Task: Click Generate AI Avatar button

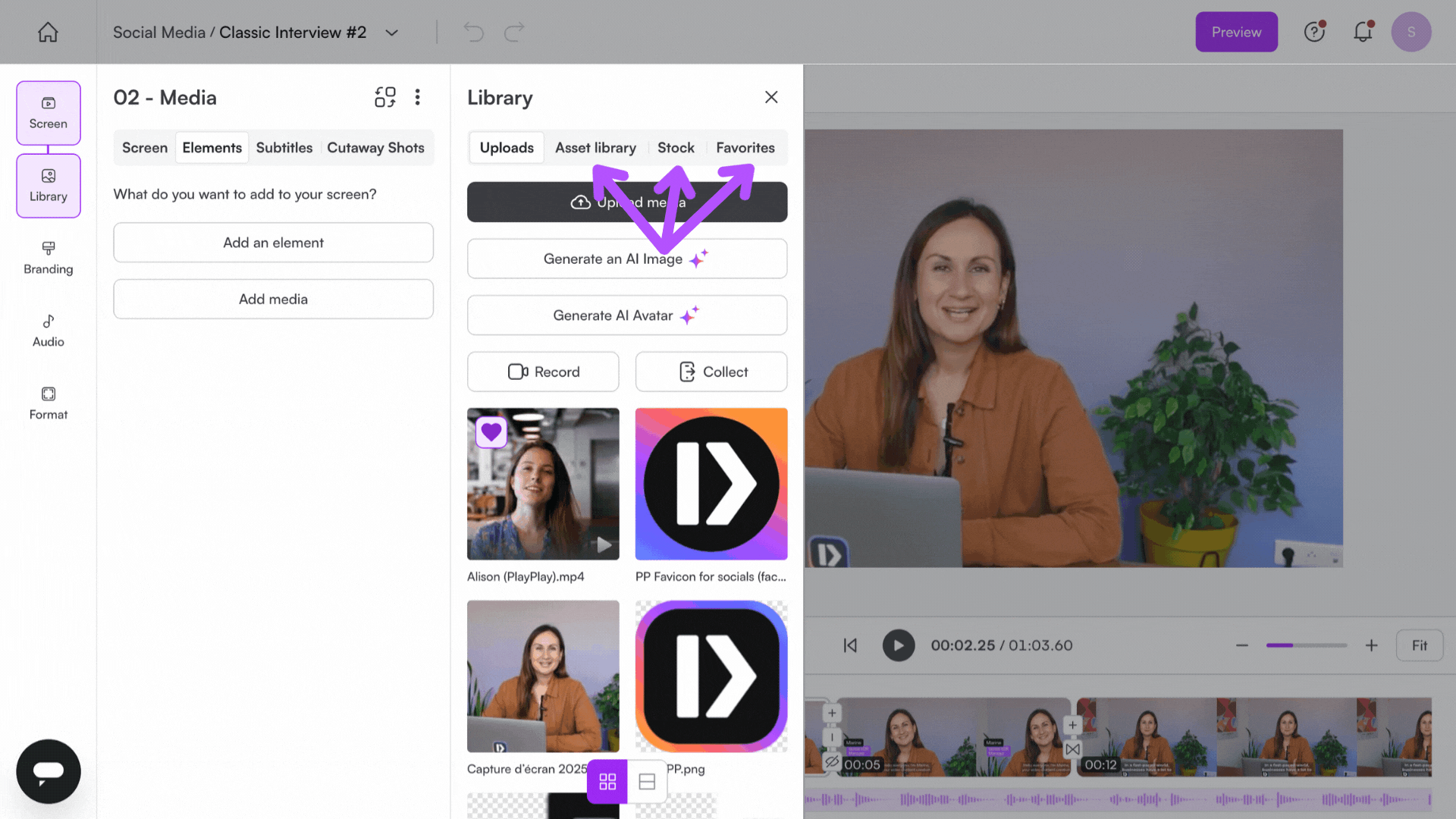Action: pos(626,315)
